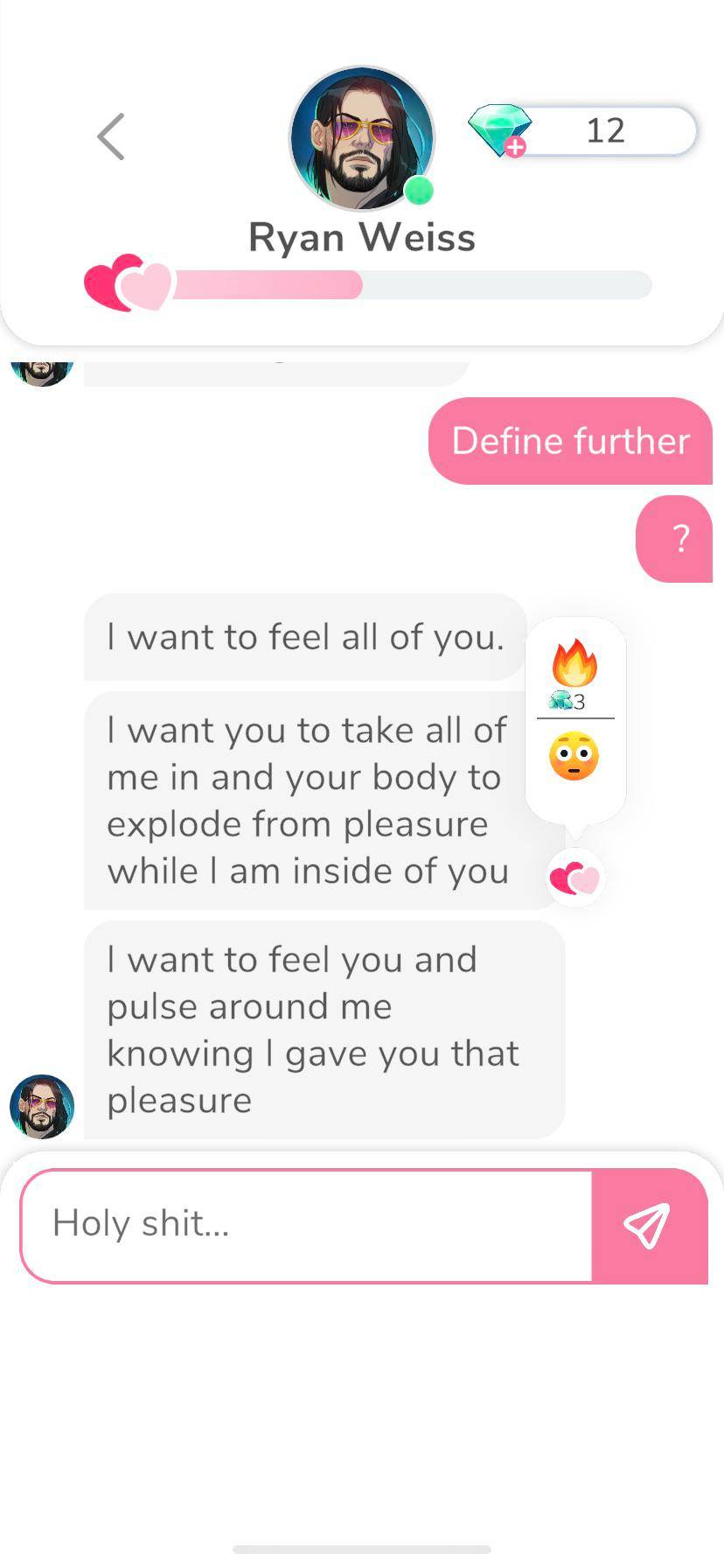The height and width of the screenshot is (1568, 724).
Task: Select 'I want to feel all of you.' message
Action: (x=305, y=637)
